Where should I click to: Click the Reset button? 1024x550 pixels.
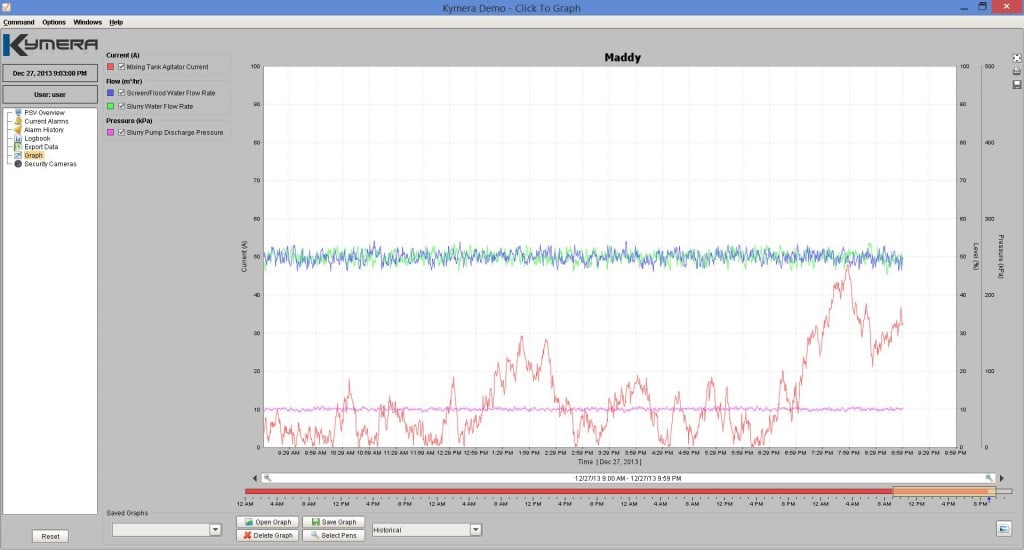pyautogui.click(x=50, y=536)
